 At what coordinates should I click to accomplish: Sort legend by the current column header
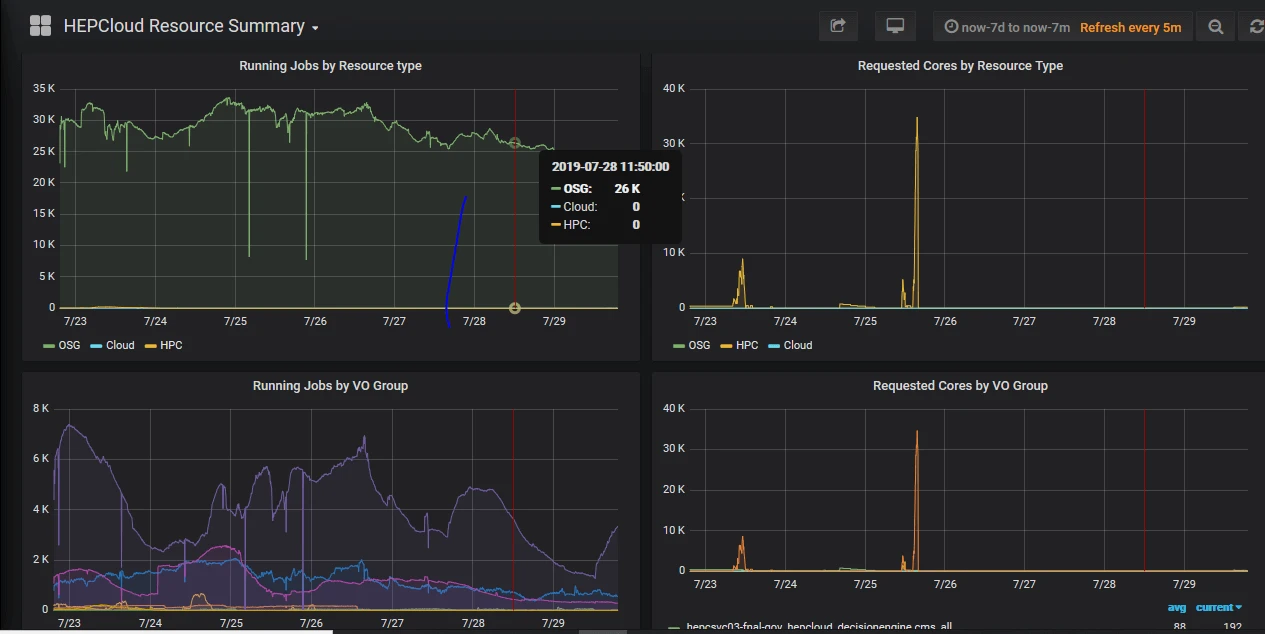1218,607
